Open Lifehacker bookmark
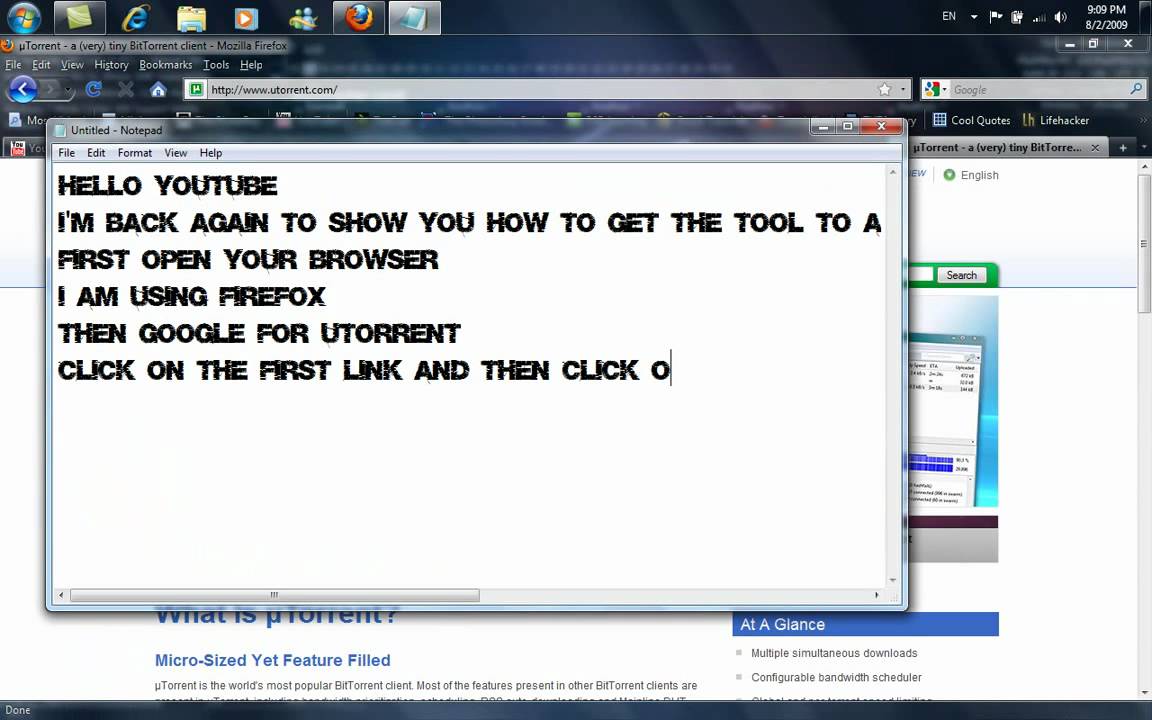1152x720 pixels. (1055, 120)
